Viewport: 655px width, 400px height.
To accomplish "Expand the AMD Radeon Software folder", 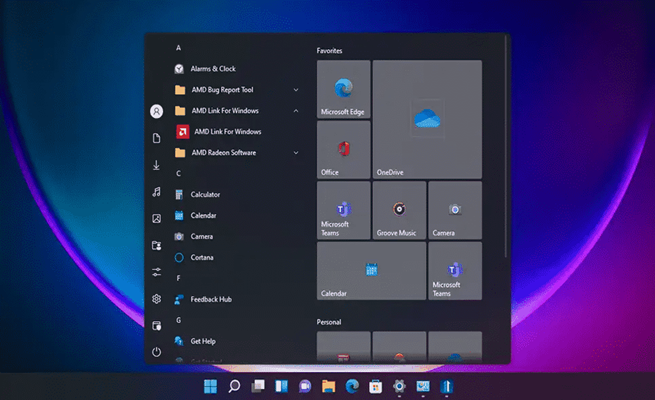I will tap(296, 153).
